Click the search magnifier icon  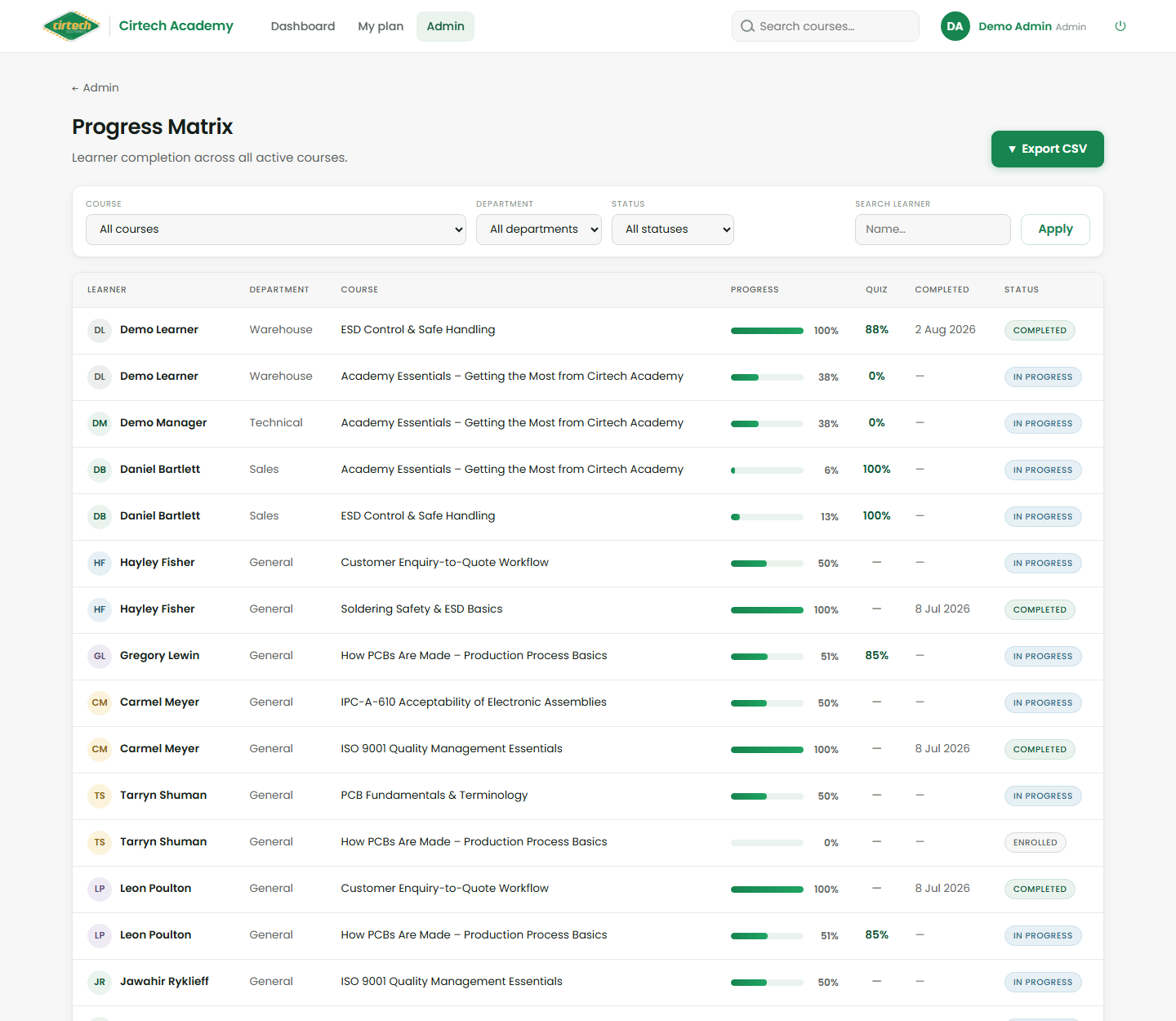click(x=747, y=26)
